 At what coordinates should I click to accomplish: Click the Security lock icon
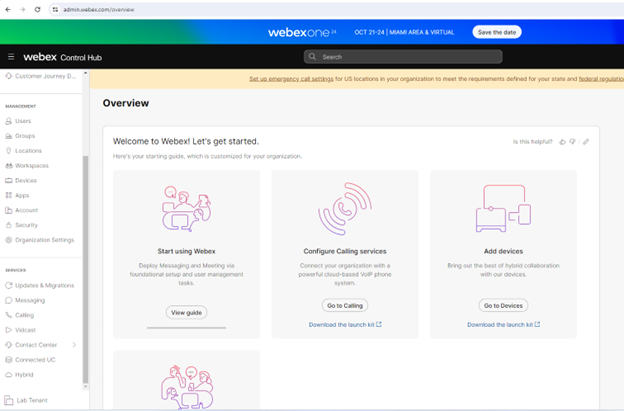pos(8,225)
